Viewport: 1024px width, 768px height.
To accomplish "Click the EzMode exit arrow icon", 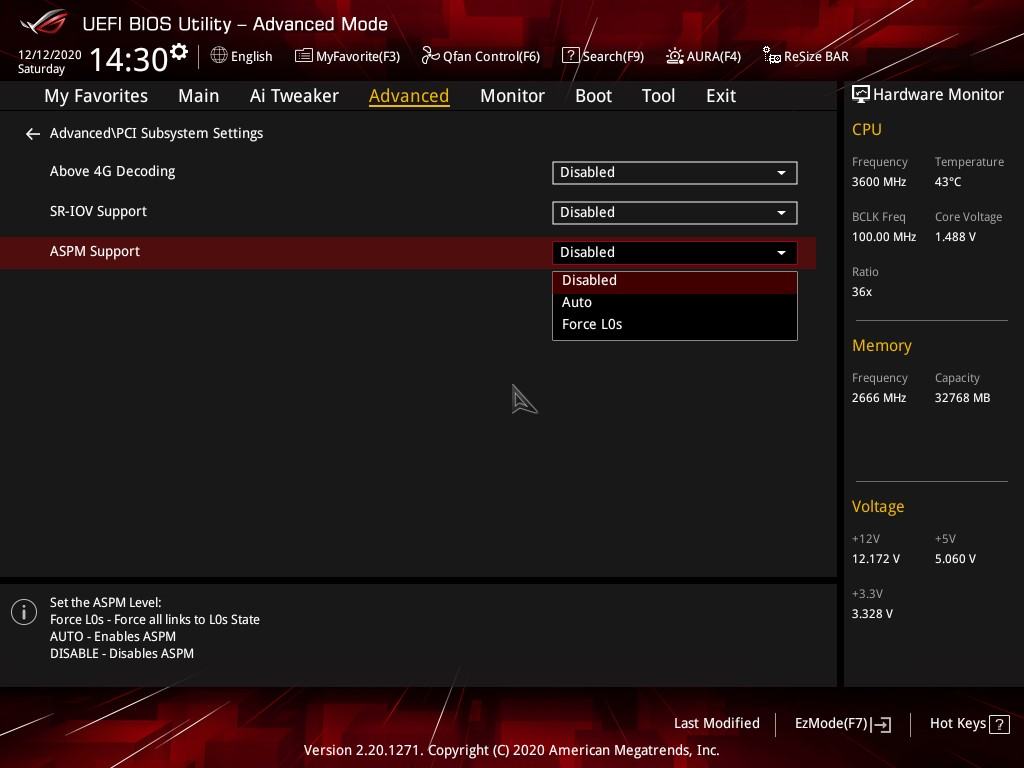I will point(881,724).
